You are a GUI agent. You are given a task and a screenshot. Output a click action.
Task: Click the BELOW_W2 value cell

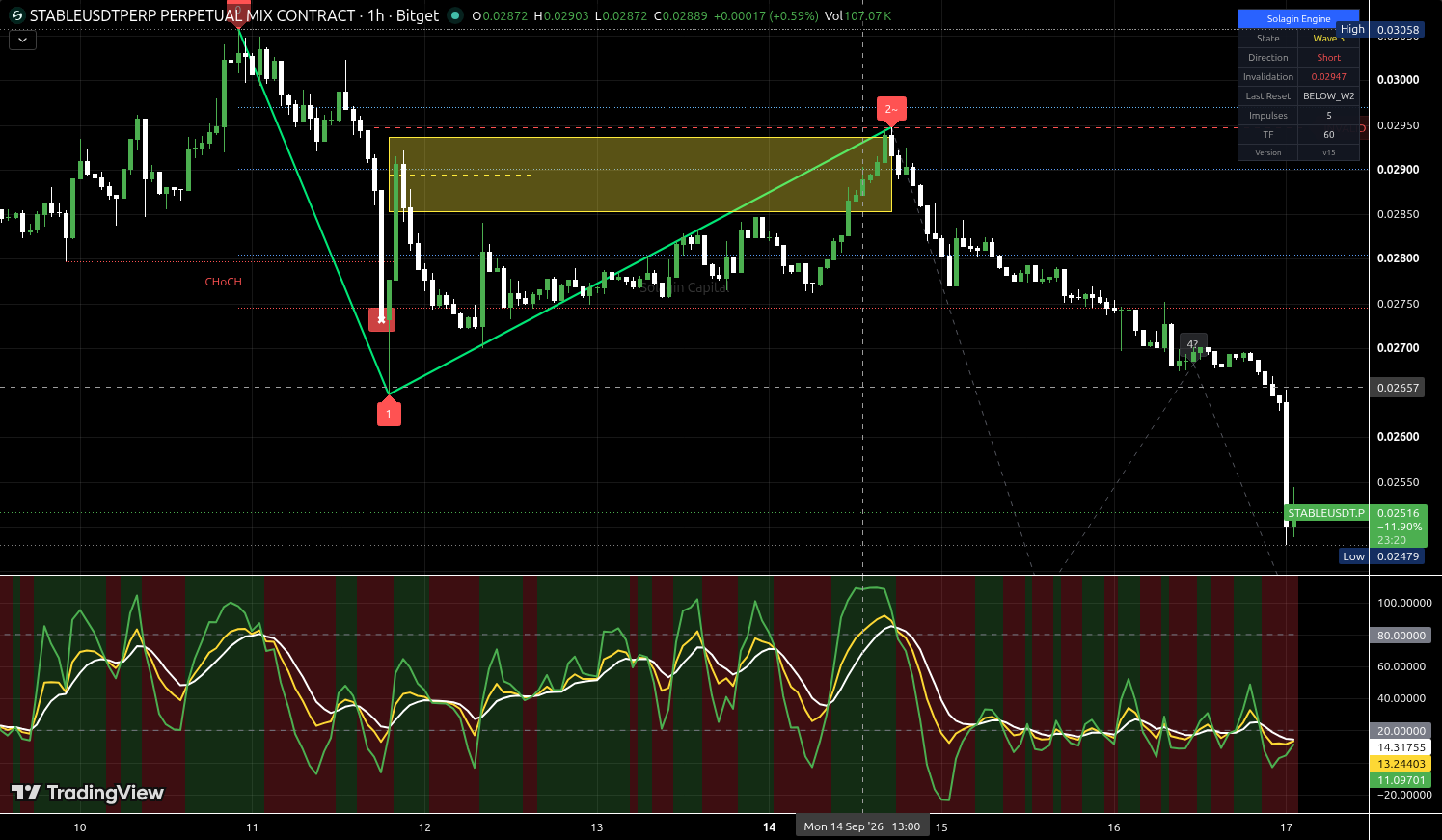pyautogui.click(x=1328, y=96)
